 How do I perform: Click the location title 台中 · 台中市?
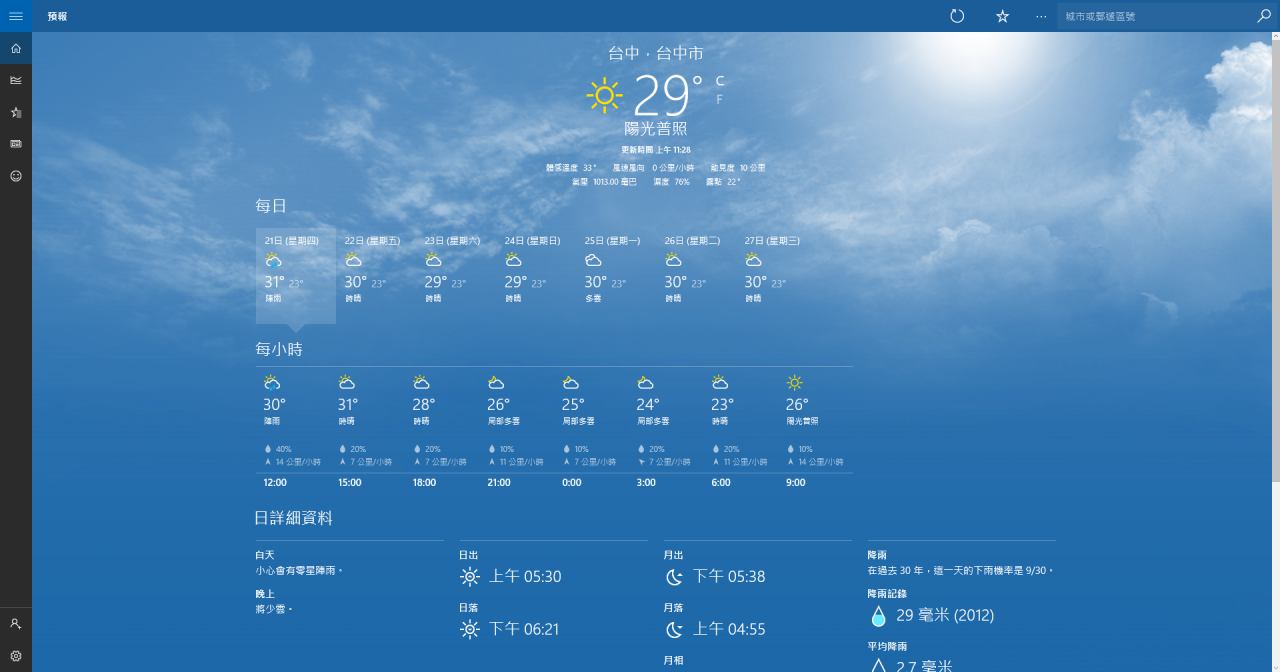656,53
